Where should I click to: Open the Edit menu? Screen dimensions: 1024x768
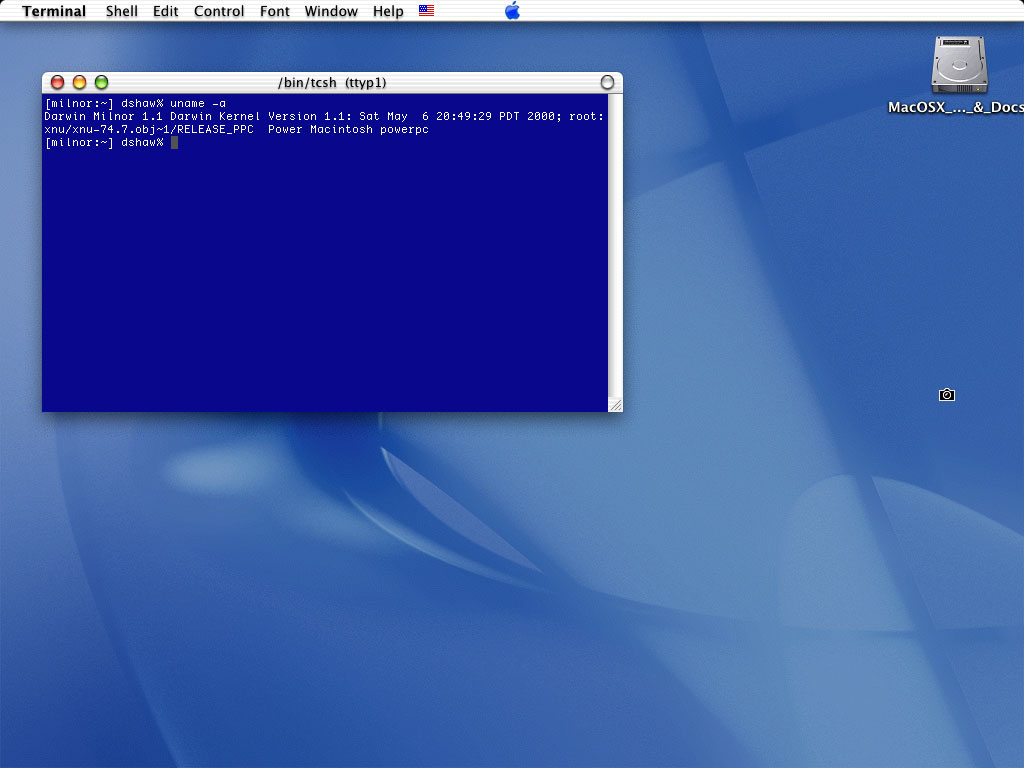point(165,11)
